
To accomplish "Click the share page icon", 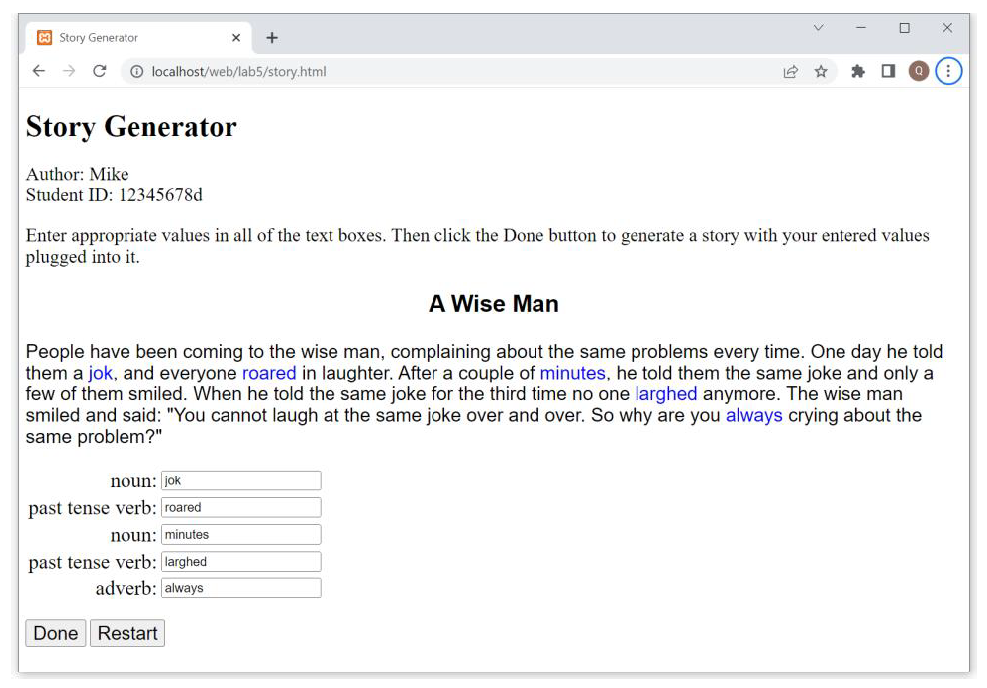I will 790,71.
